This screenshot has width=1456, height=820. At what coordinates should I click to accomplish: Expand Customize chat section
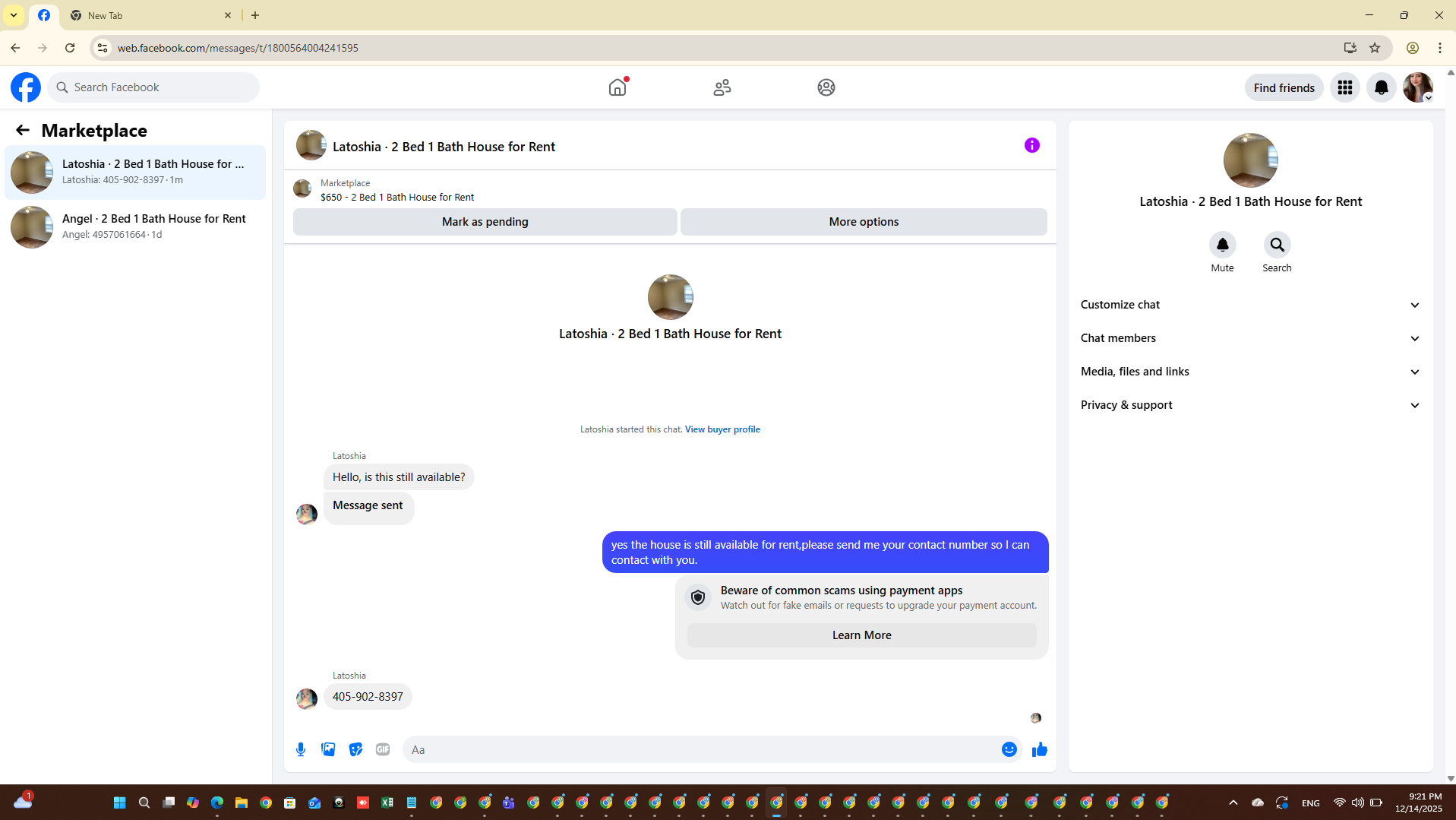point(1250,305)
